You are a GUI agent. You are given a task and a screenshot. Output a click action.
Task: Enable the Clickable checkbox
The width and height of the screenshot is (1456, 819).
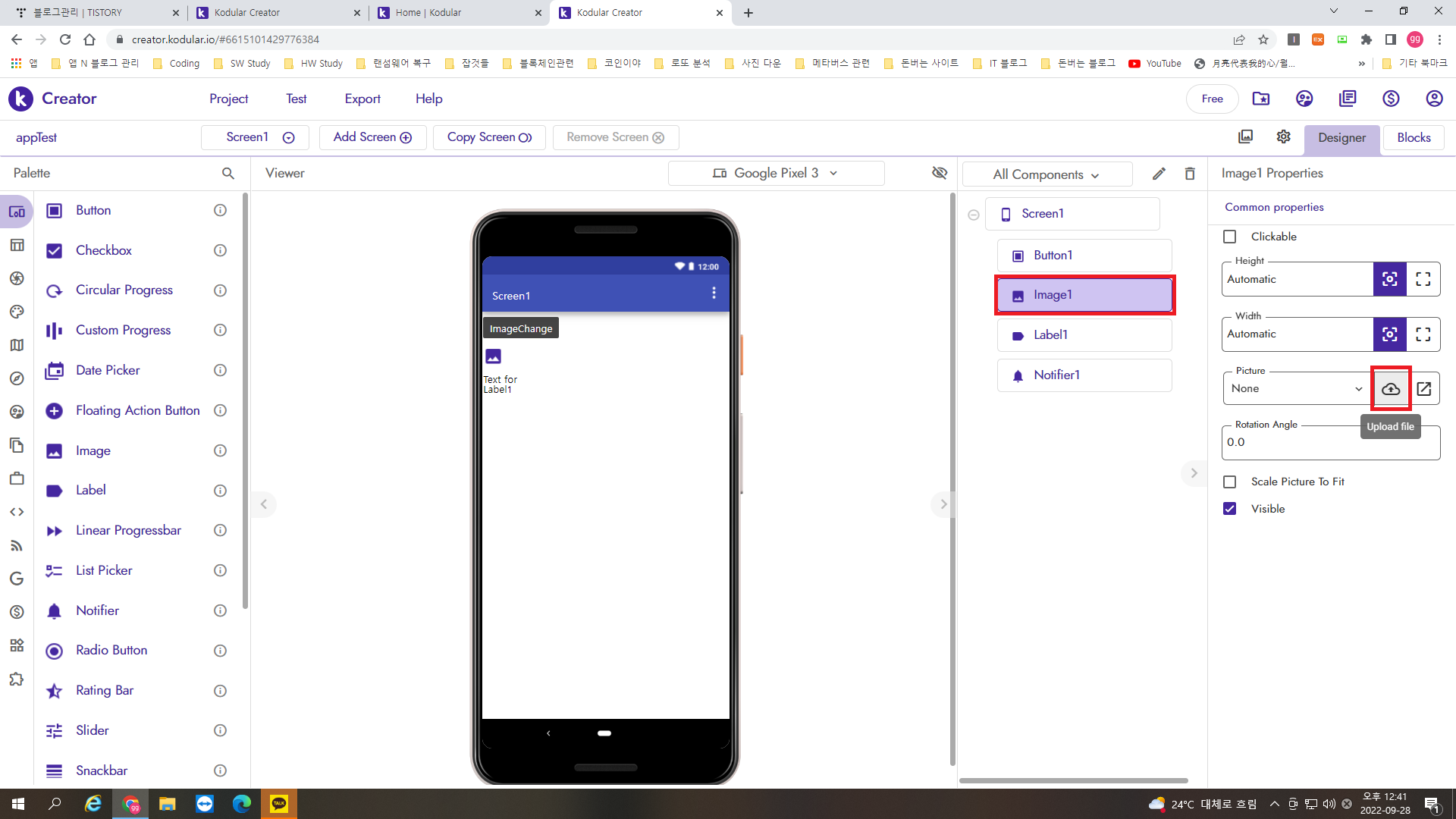click(1230, 237)
